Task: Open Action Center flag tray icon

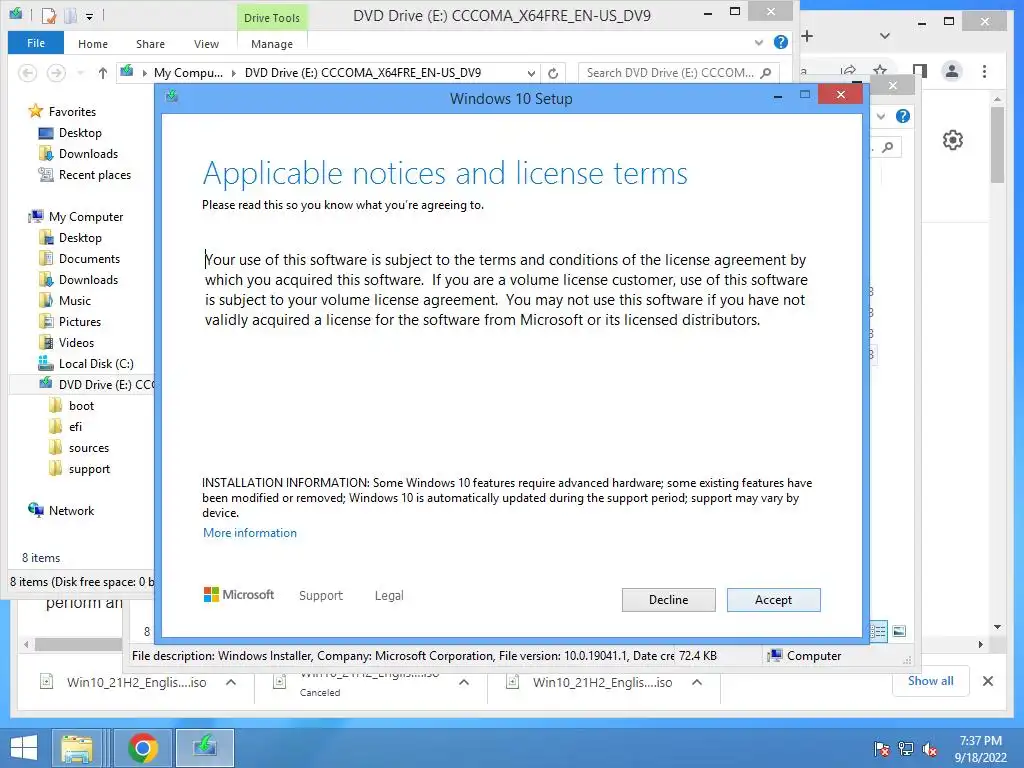Action: (882, 749)
